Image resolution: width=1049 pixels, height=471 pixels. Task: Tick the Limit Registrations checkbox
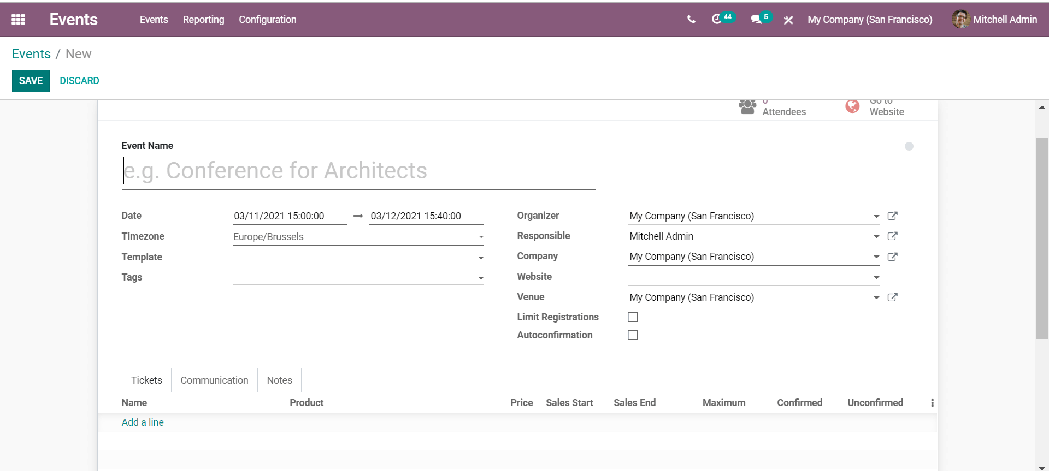click(x=633, y=317)
